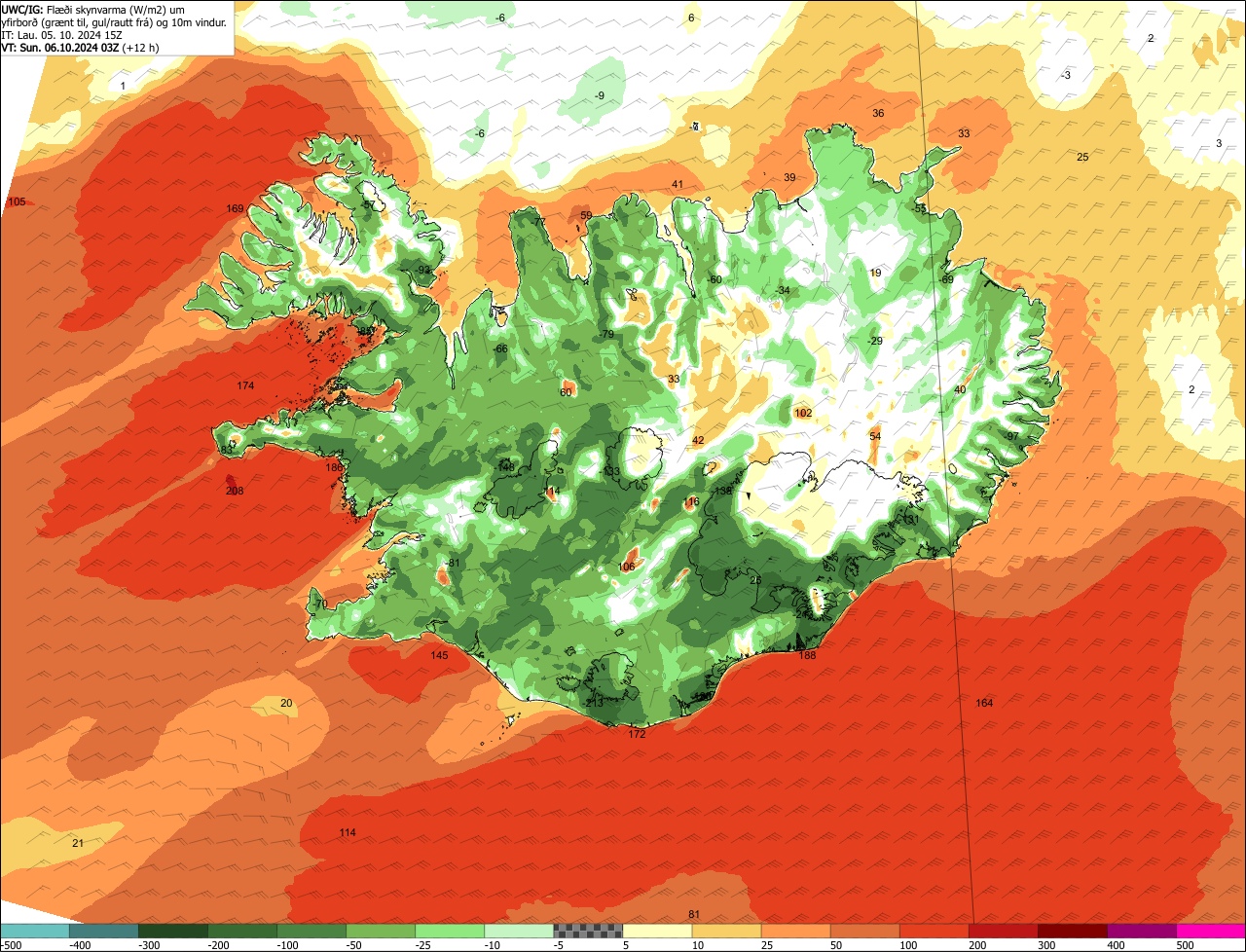This screenshot has height=952, width=1246.
Task: Select the 39 value off the north coast
Action: (789, 177)
